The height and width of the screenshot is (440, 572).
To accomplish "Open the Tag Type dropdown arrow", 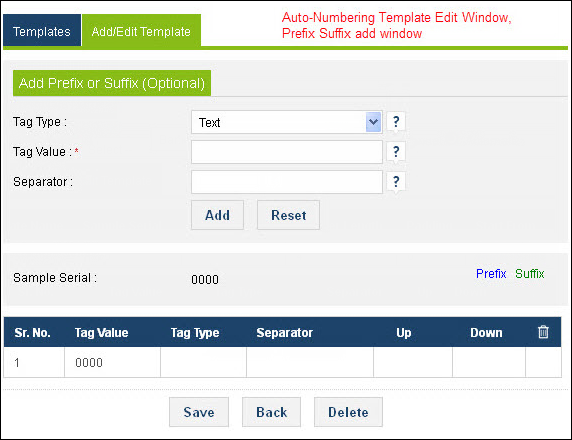I will tap(373, 122).
